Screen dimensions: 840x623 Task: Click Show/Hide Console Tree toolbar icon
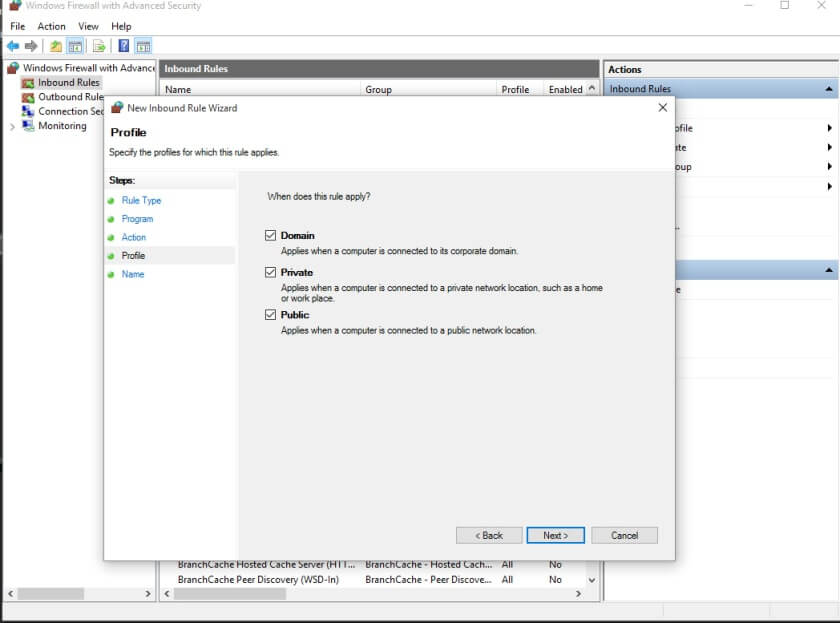coord(75,46)
